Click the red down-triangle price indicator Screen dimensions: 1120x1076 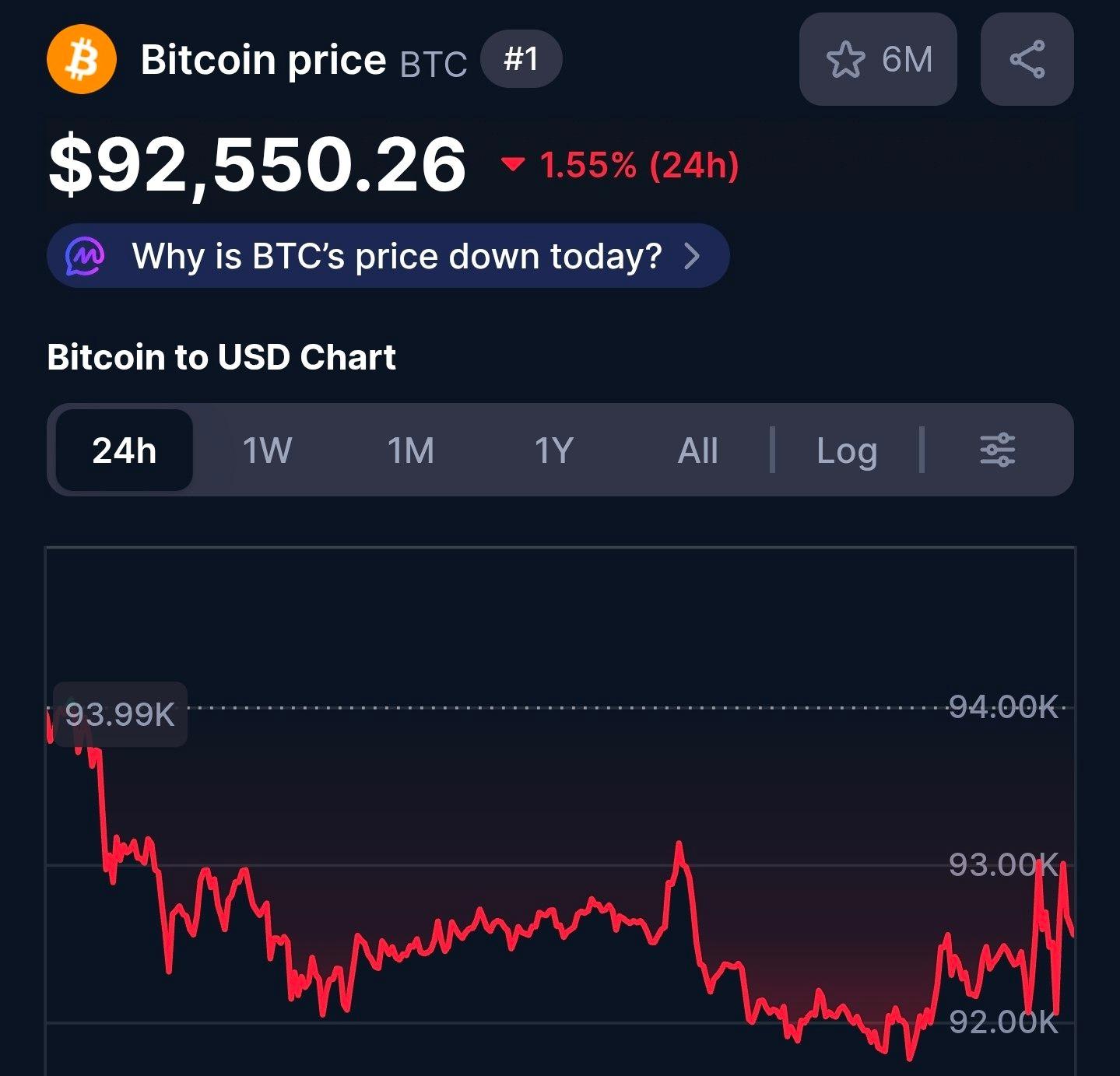point(513,164)
